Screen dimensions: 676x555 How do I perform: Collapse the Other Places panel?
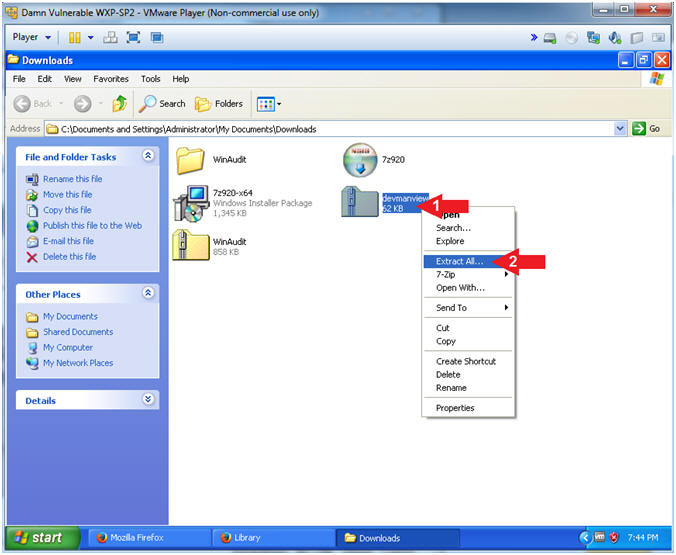coord(148,293)
